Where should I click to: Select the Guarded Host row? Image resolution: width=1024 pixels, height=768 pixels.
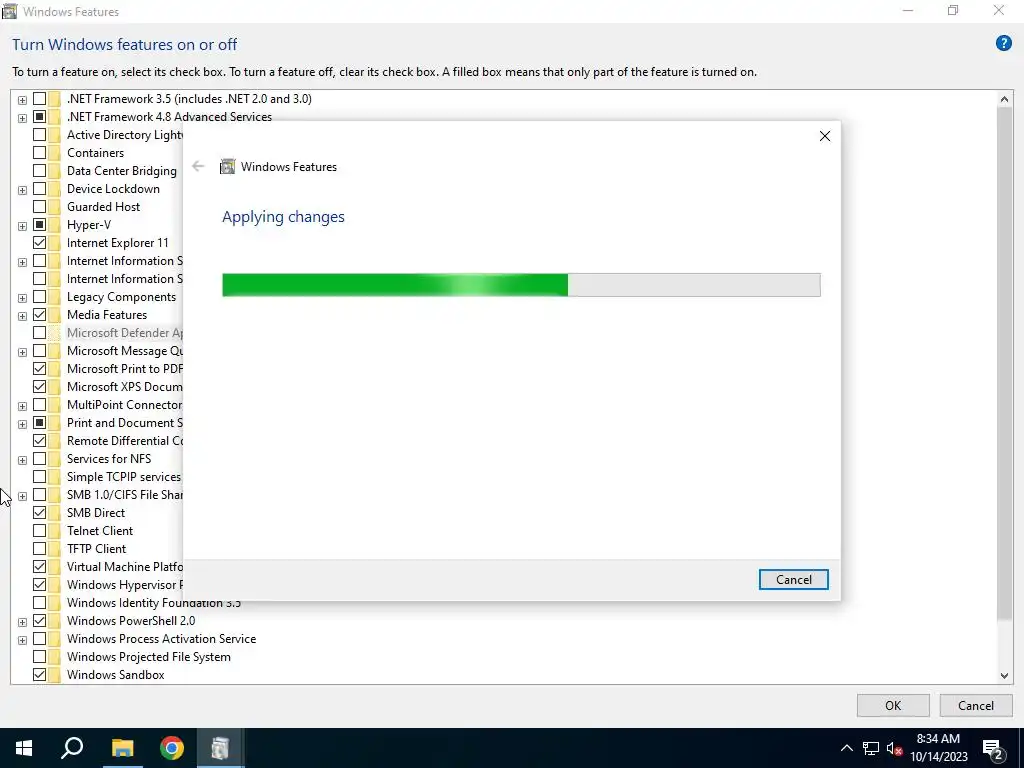click(103, 207)
